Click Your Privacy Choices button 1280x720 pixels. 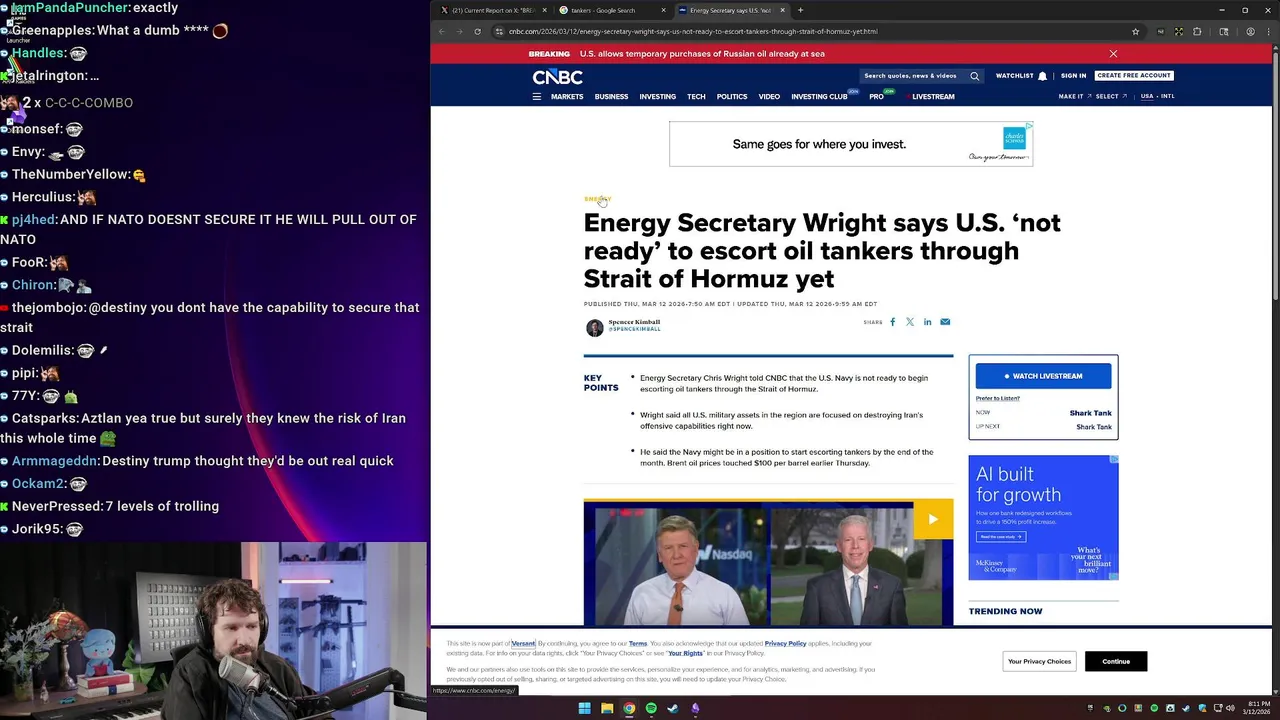[x=1039, y=661]
